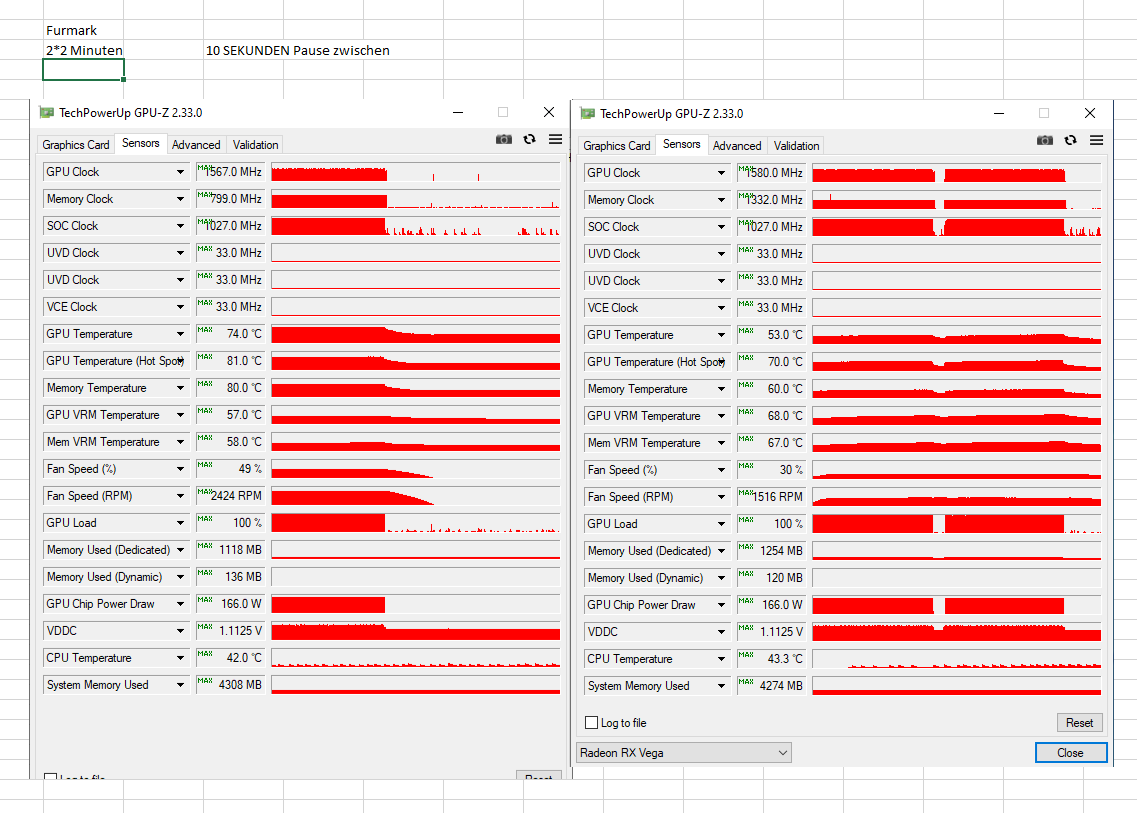Click Reset button in right GPU-Z window
The height and width of the screenshot is (813, 1137).
pyautogui.click(x=1079, y=722)
